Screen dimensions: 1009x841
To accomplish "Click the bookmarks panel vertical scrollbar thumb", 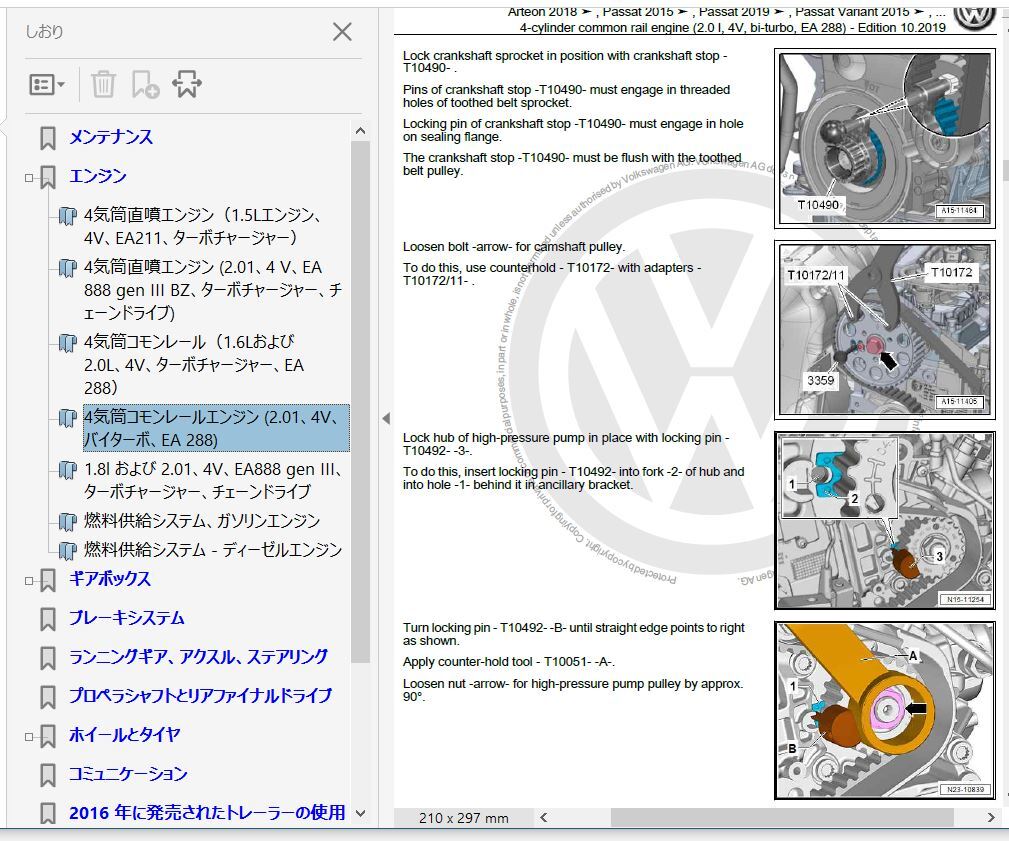I will pos(361,402).
